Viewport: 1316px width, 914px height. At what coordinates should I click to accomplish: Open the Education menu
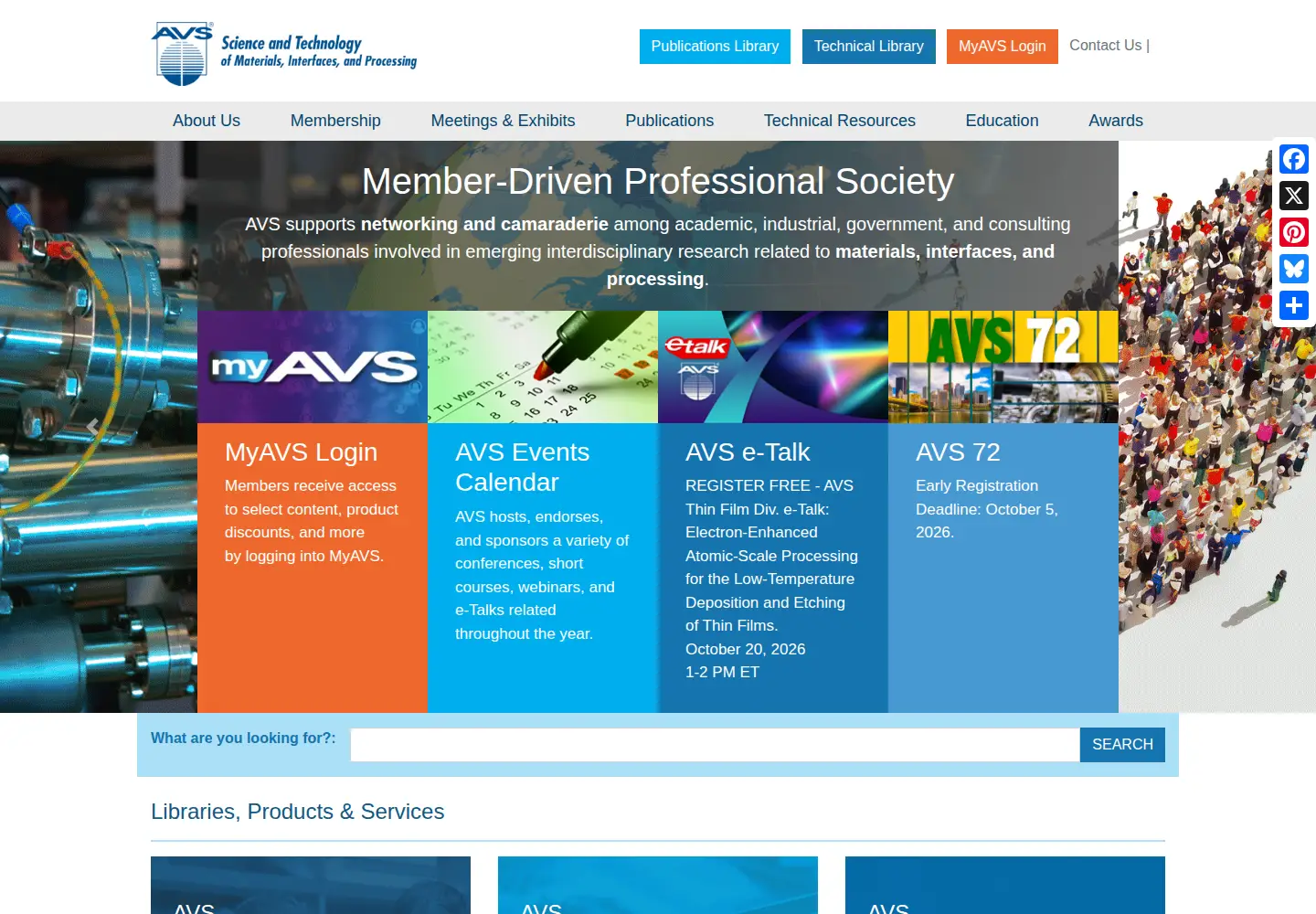click(1002, 121)
